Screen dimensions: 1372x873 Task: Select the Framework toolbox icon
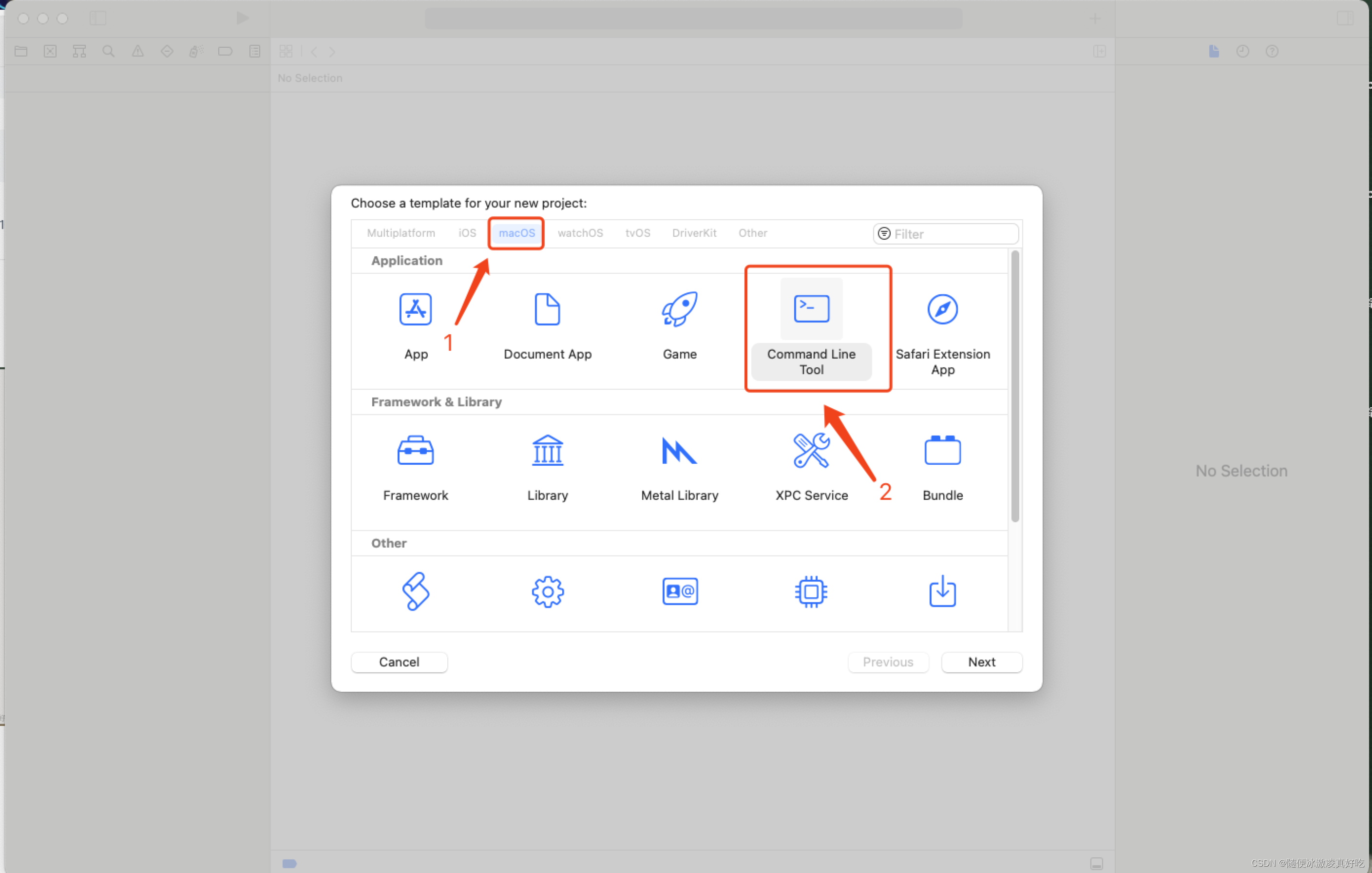416,451
